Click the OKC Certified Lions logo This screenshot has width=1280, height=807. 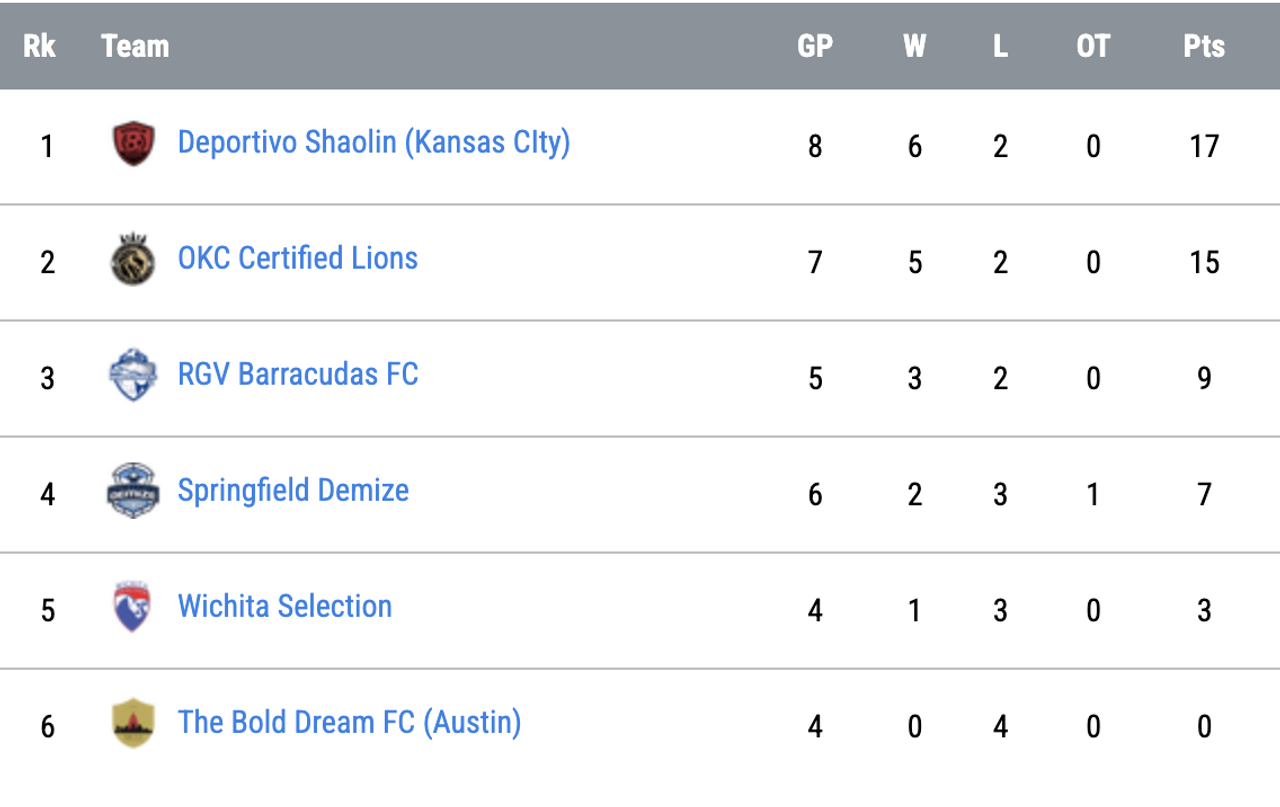pyautogui.click(x=133, y=260)
